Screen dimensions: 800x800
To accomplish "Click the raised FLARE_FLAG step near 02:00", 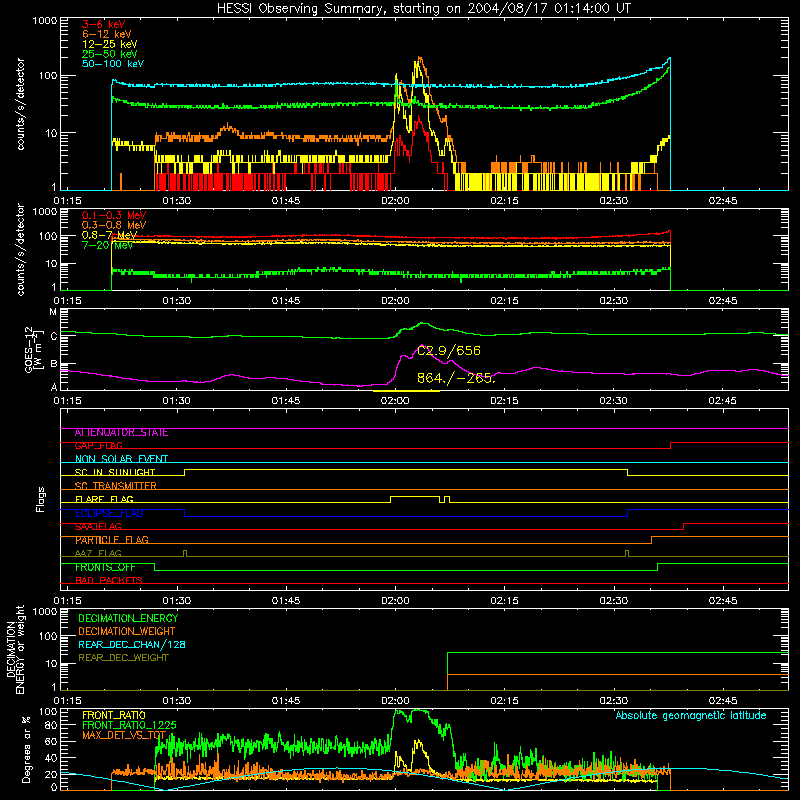I will click(x=415, y=497).
